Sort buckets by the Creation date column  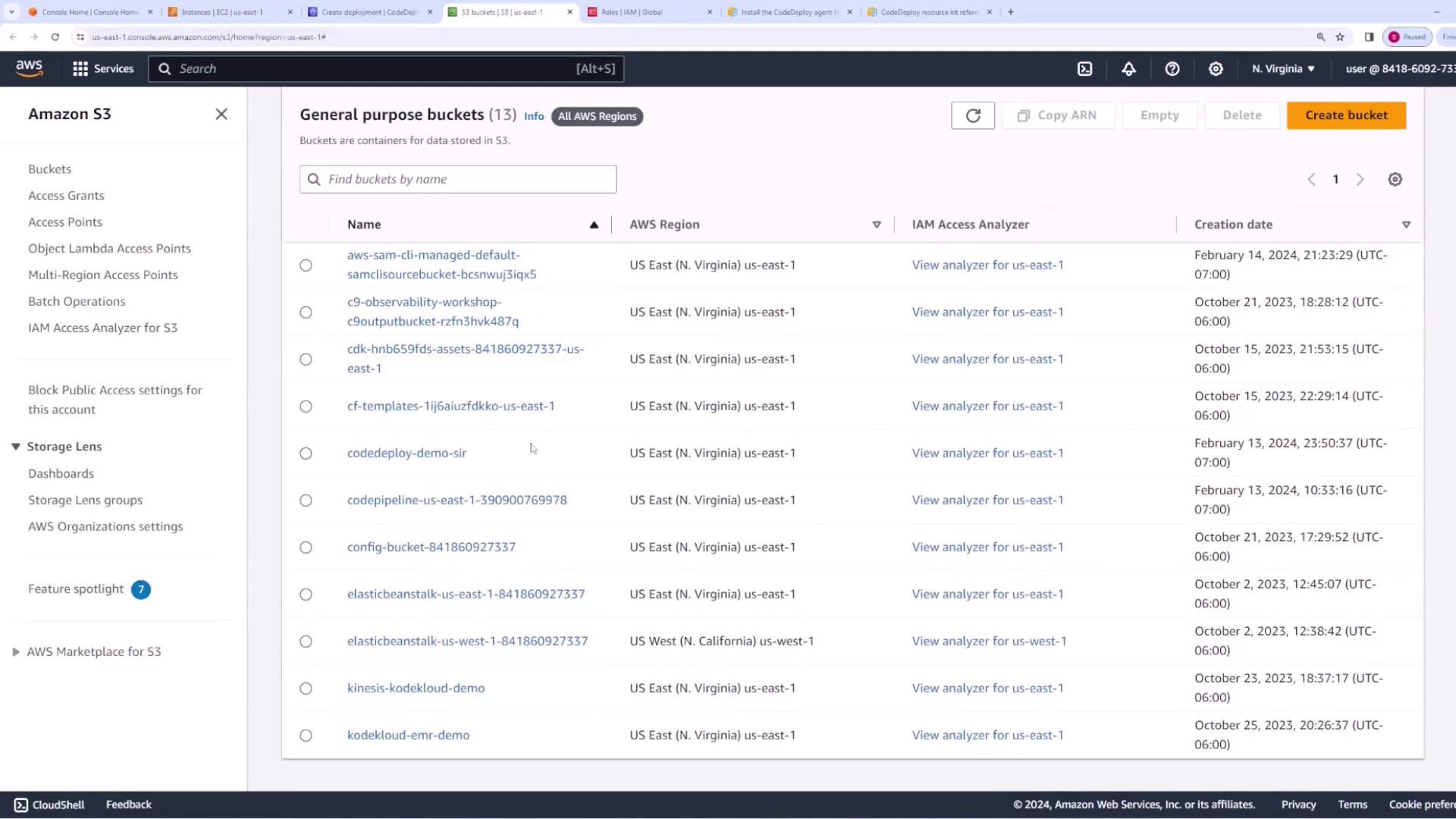point(1233,224)
